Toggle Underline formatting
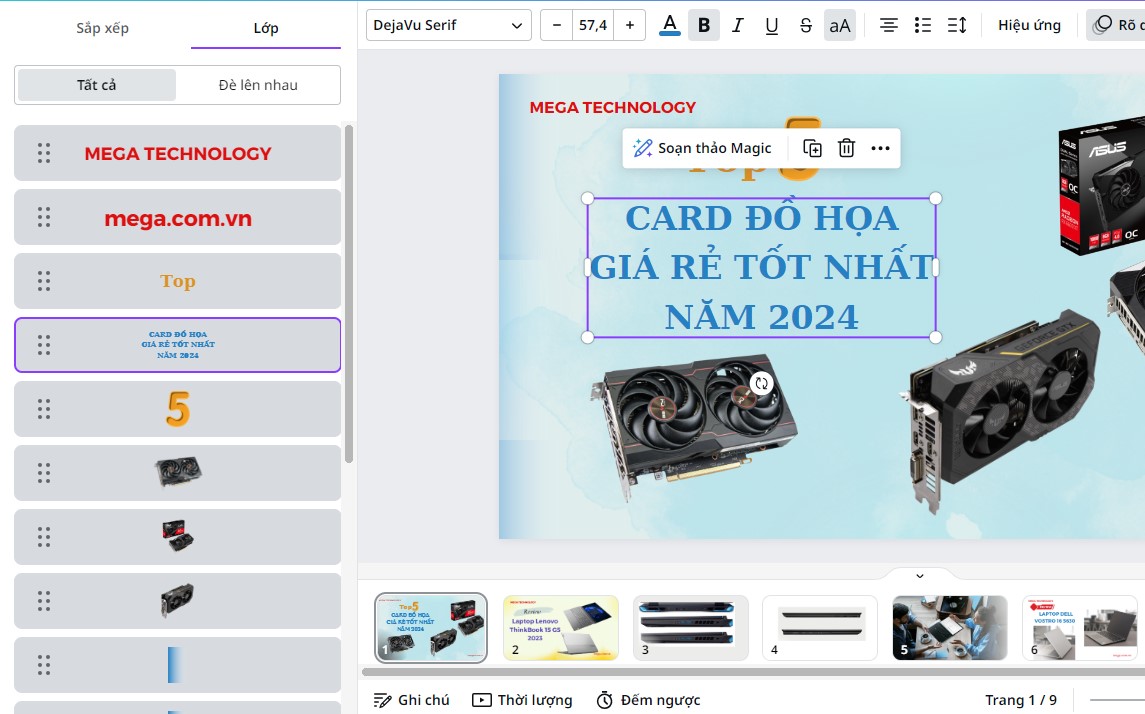The width and height of the screenshot is (1145, 714). point(771,26)
